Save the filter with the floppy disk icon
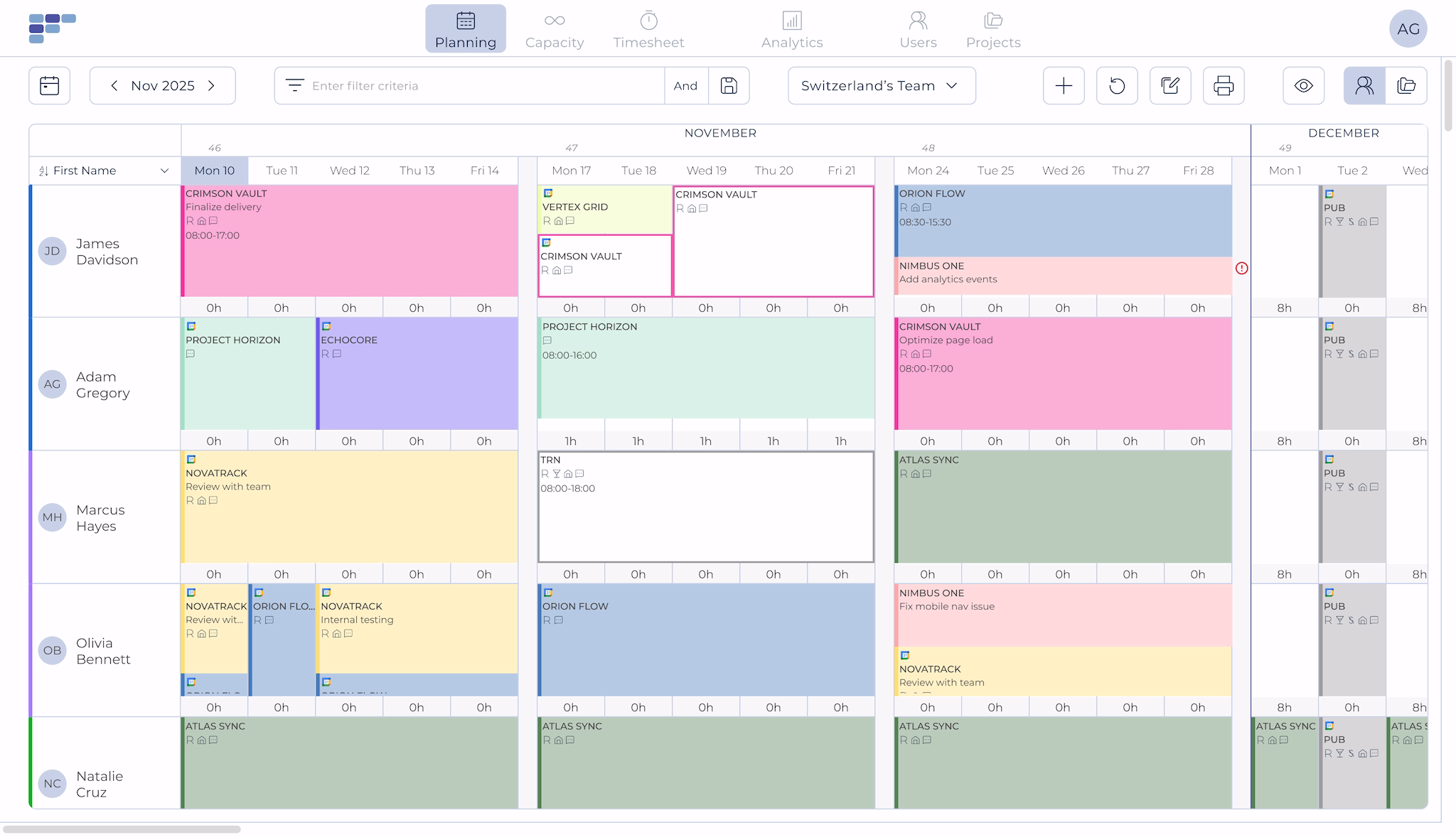Image resolution: width=1456 pixels, height=837 pixels. [x=729, y=86]
